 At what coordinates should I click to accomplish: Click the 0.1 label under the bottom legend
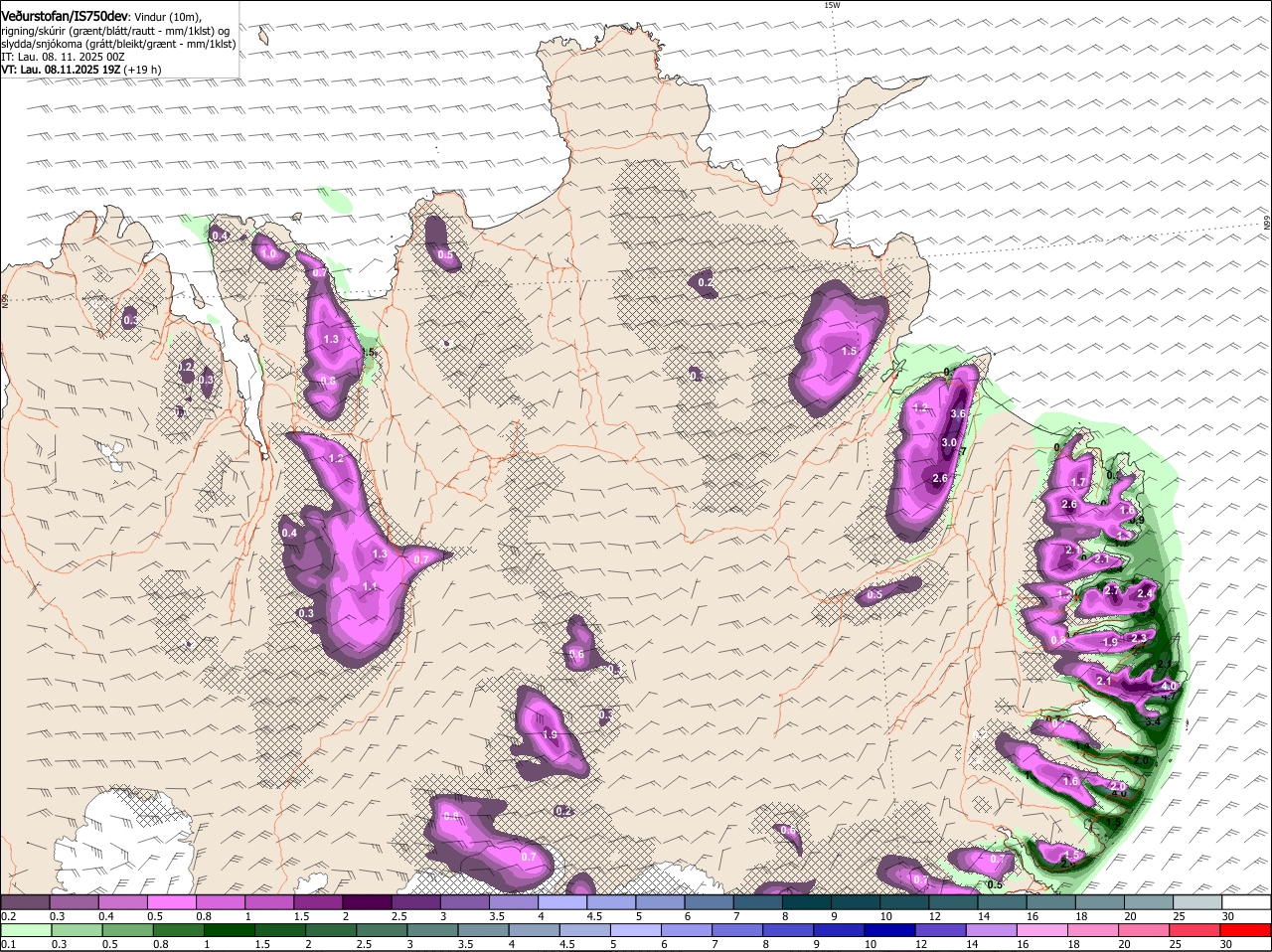[9, 944]
